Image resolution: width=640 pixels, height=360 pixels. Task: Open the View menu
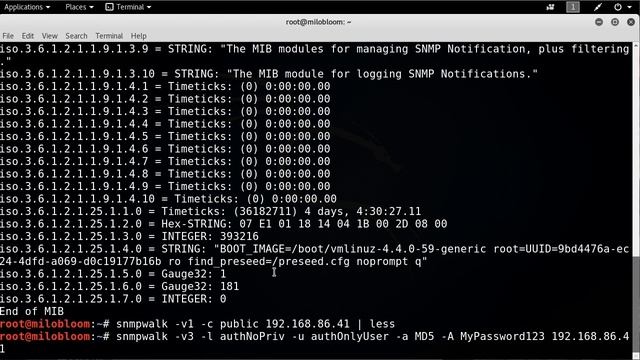pos(49,36)
